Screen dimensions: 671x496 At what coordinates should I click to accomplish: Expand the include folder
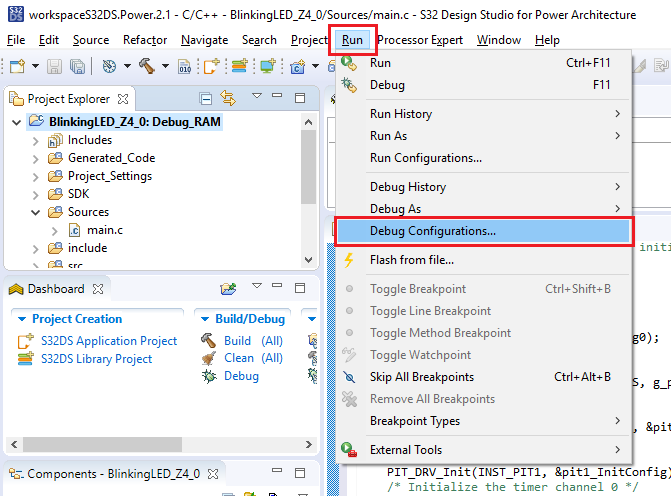point(36,249)
